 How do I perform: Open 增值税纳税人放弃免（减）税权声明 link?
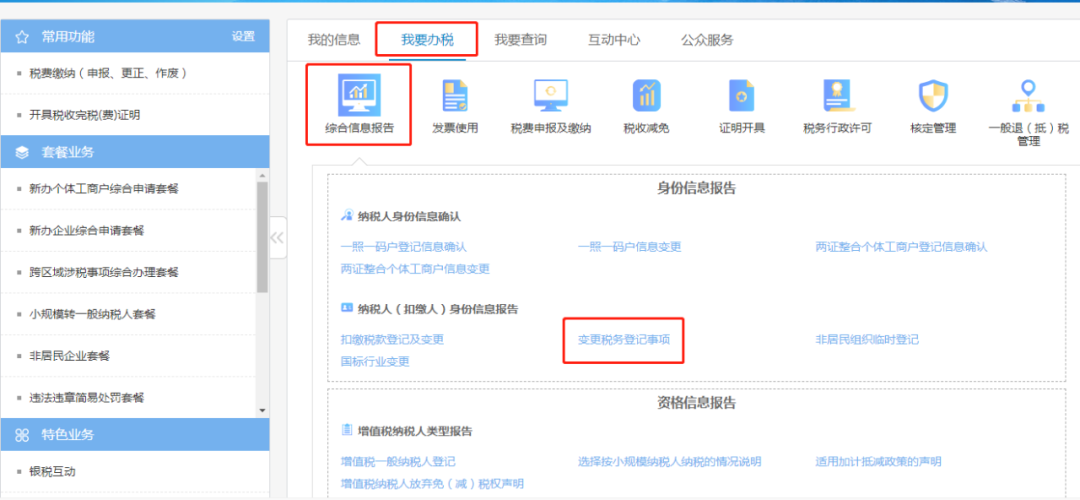432,483
